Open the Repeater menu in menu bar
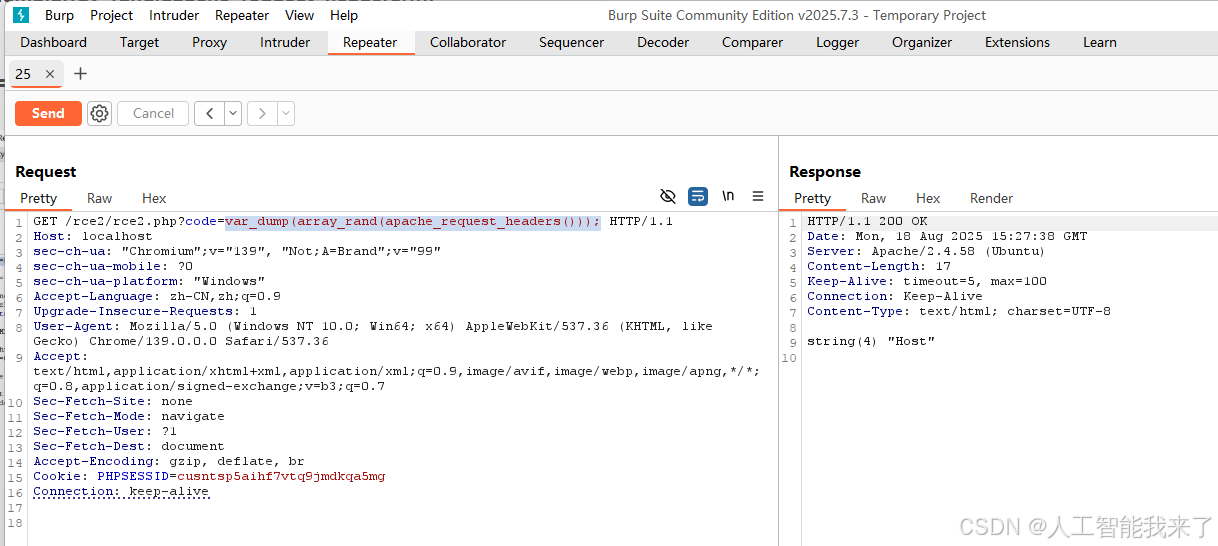This screenshot has width=1218, height=546. pyautogui.click(x=242, y=15)
